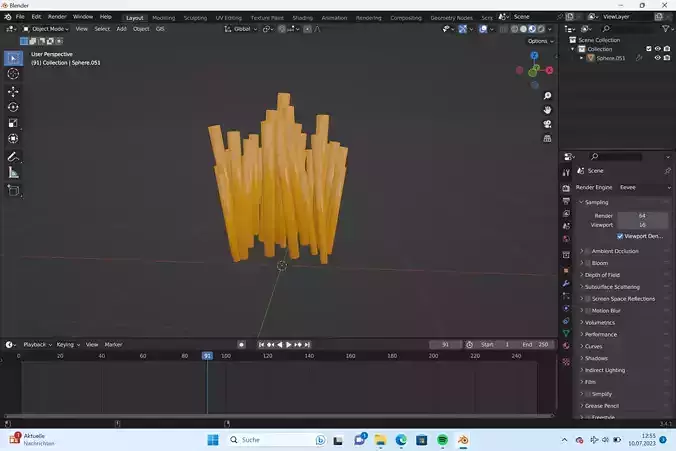Activate the Add Cube tool
The height and width of the screenshot is (451, 676).
point(13,190)
